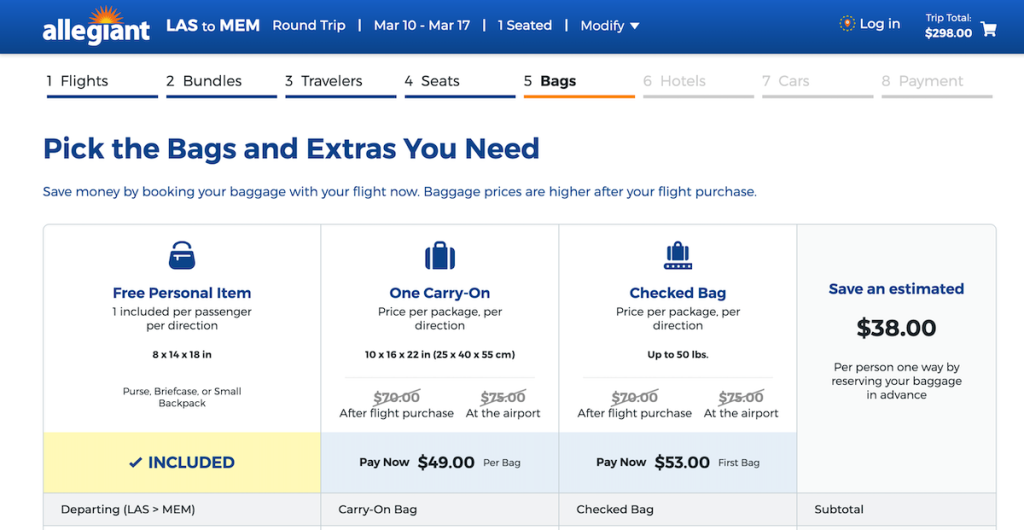Click the Pick the Bags and Extras heading
Image resolution: width=1024 pixels, height=530 pixels.
pyautogui.click(x=291, y=149)
